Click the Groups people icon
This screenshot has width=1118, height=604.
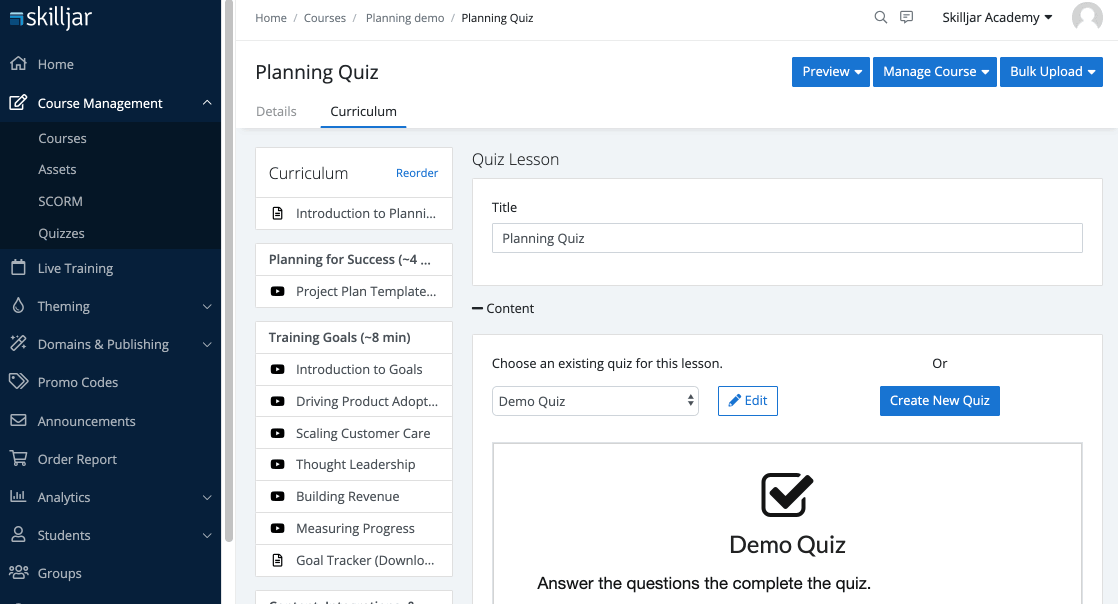19,572
